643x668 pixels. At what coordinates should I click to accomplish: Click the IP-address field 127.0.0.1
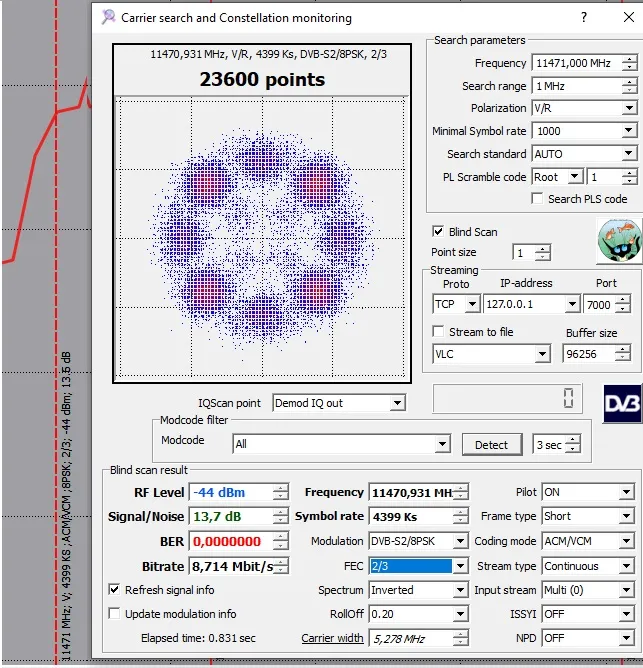(525, 304)
